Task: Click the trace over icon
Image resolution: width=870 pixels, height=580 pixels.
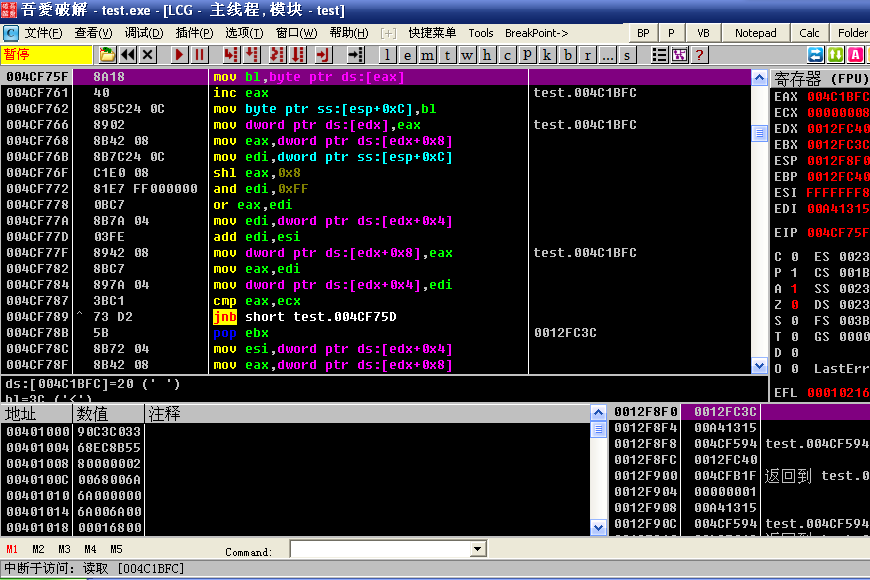Action: (x=299, y=54)
